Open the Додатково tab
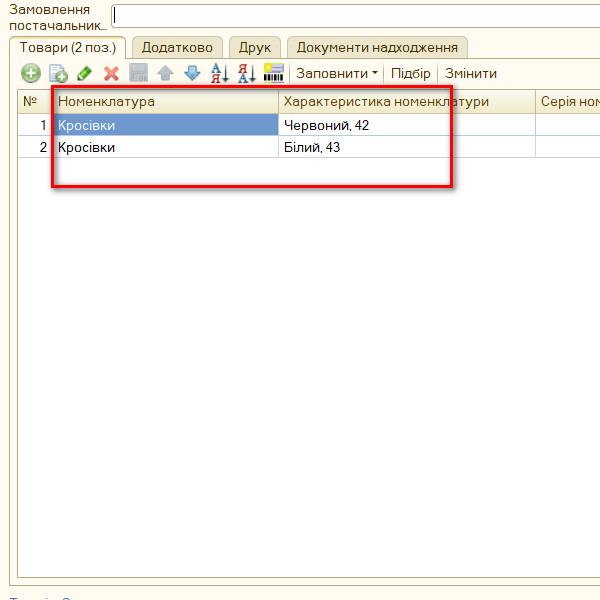This screenshot has width=600, height=600. click(x=177, y=48)
